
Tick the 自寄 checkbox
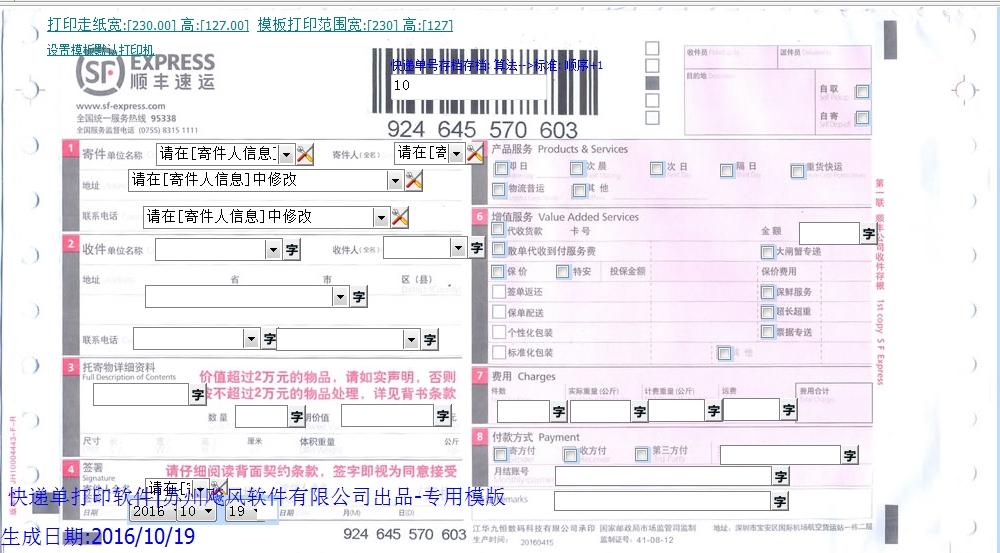(x=862, y=117)
